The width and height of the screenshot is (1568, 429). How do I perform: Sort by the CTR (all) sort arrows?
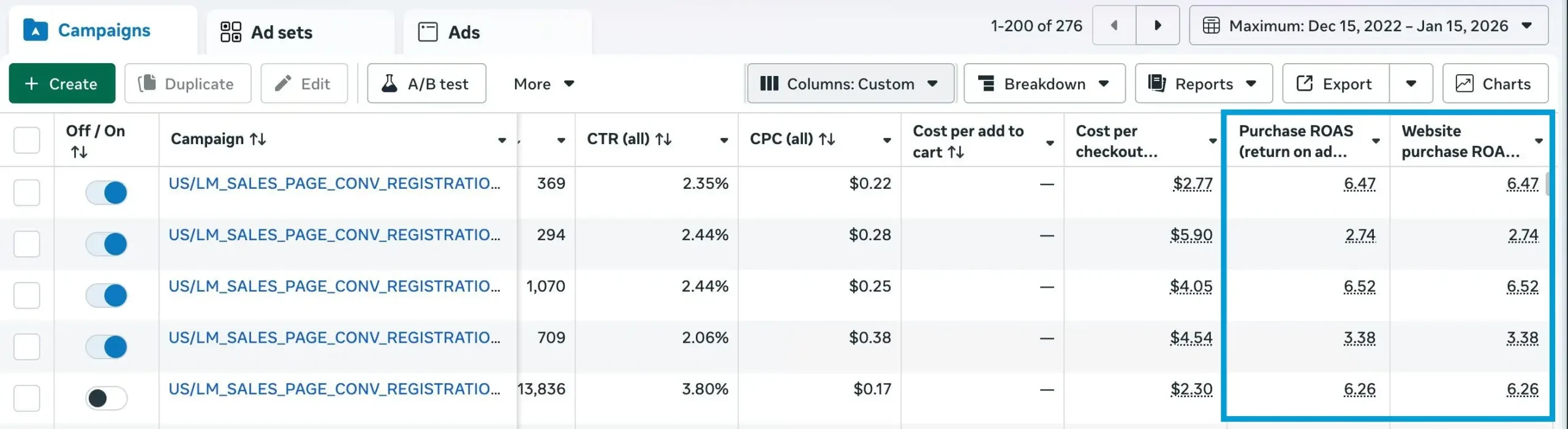[x=663, y=140]
